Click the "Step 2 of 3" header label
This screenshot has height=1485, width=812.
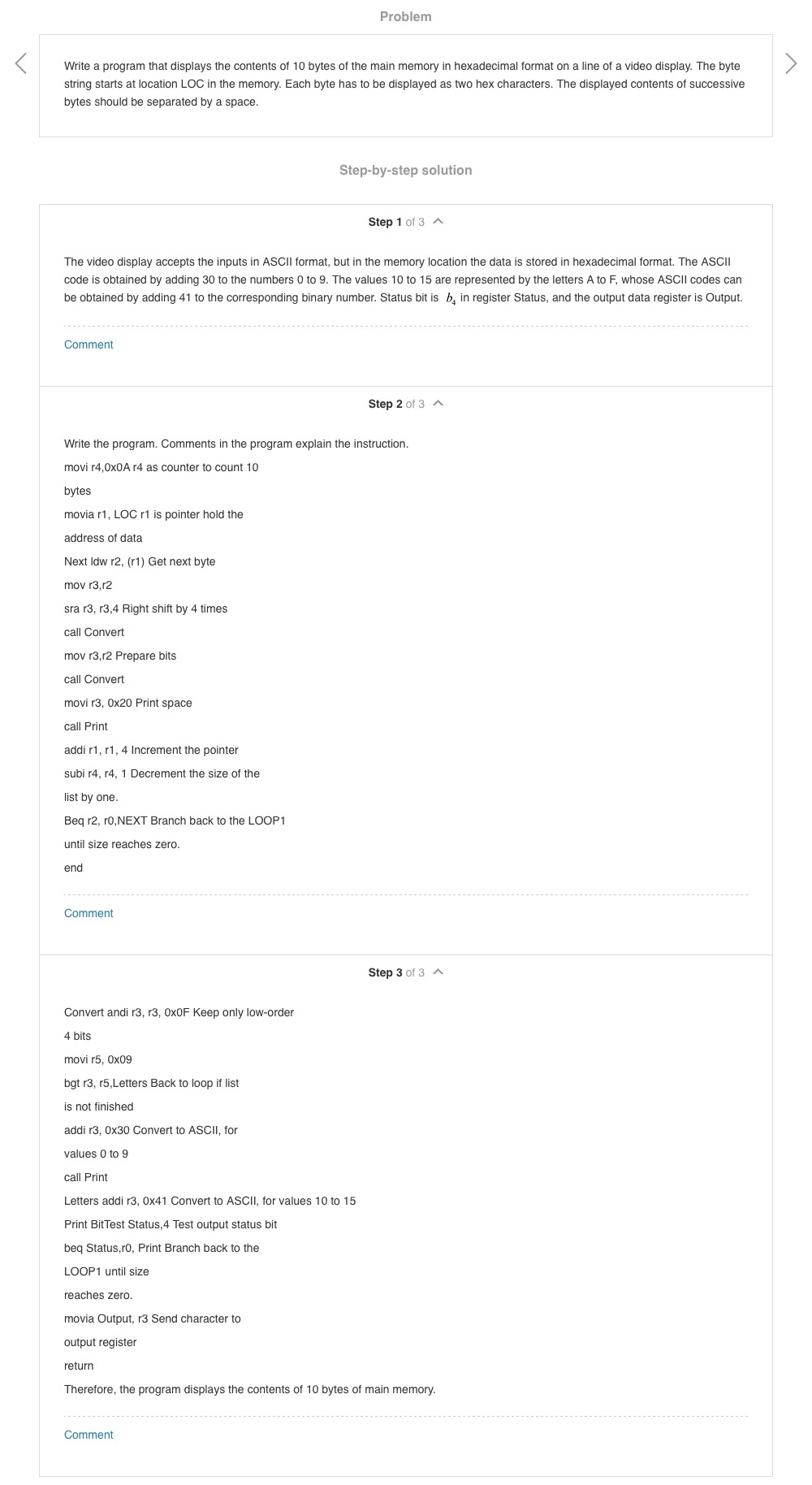click(395, 404)
